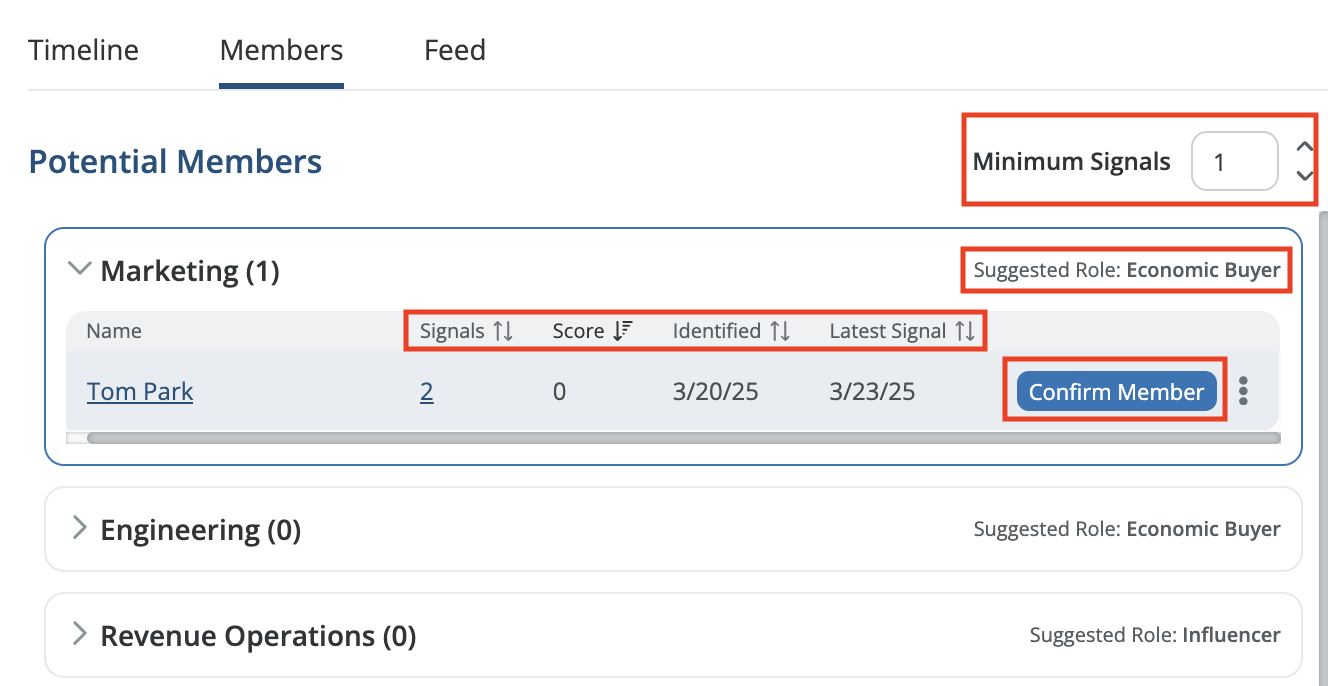Click the Minimum Signals input field
The width and height of the screenshot is (1328, 686).
click(1233, 162)
